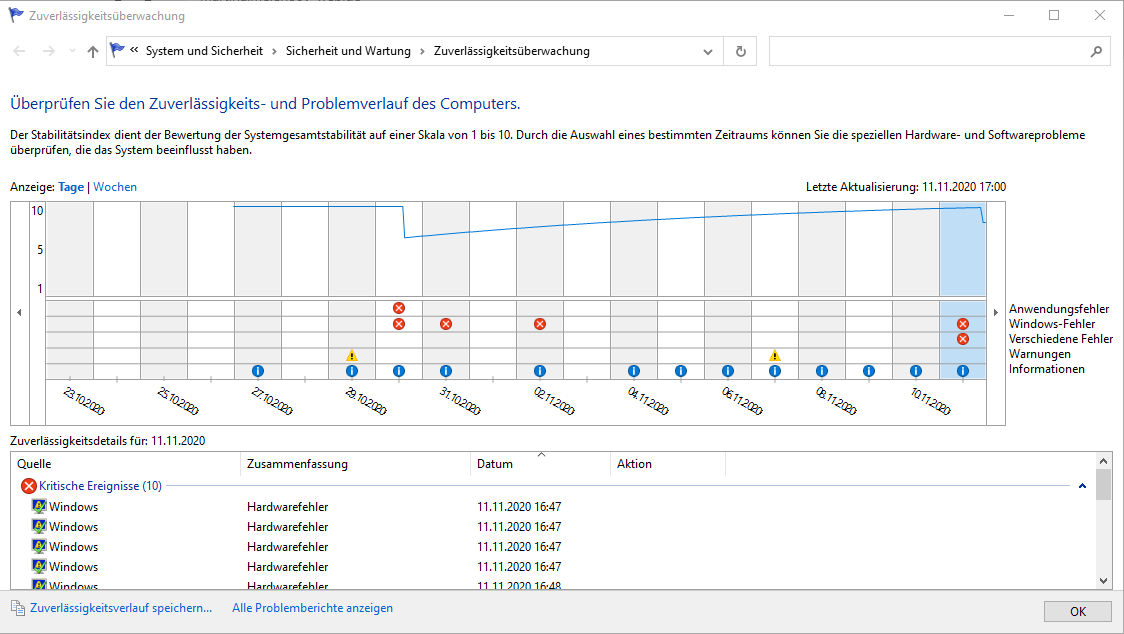1124x634 pixels.
Task: Click the information icon for 06.11.2020
Action: [728, 371]
